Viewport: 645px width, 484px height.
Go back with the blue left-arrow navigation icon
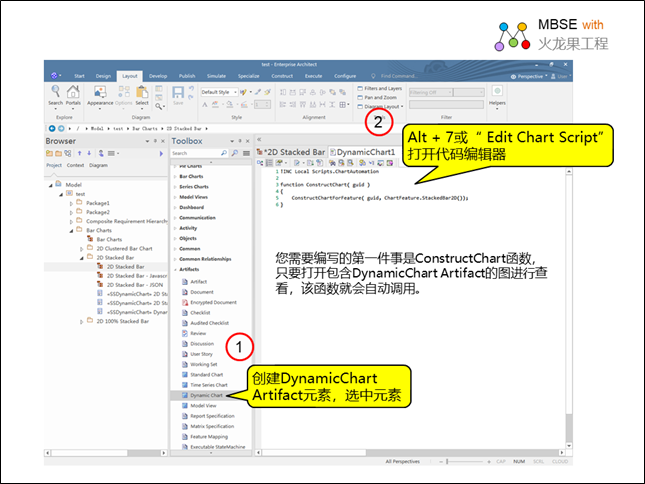click(x=52, y=128)
